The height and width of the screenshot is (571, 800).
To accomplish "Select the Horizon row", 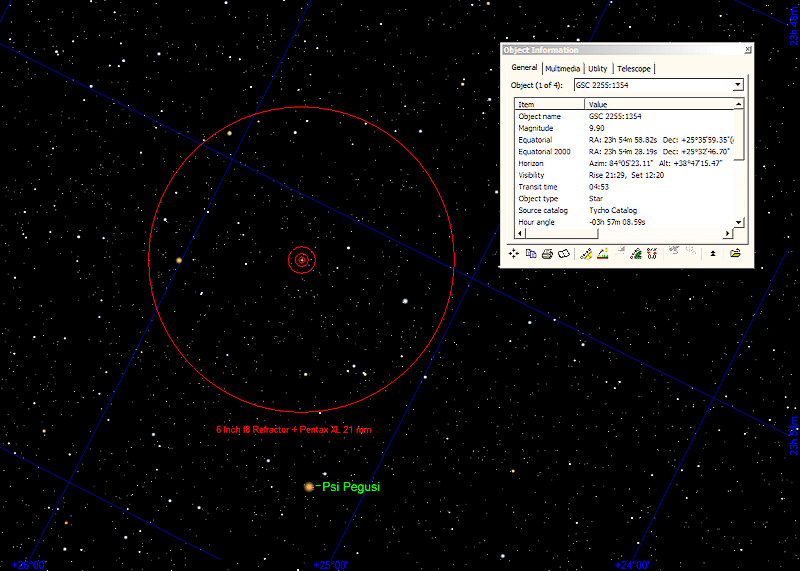I will coord(624,163).
